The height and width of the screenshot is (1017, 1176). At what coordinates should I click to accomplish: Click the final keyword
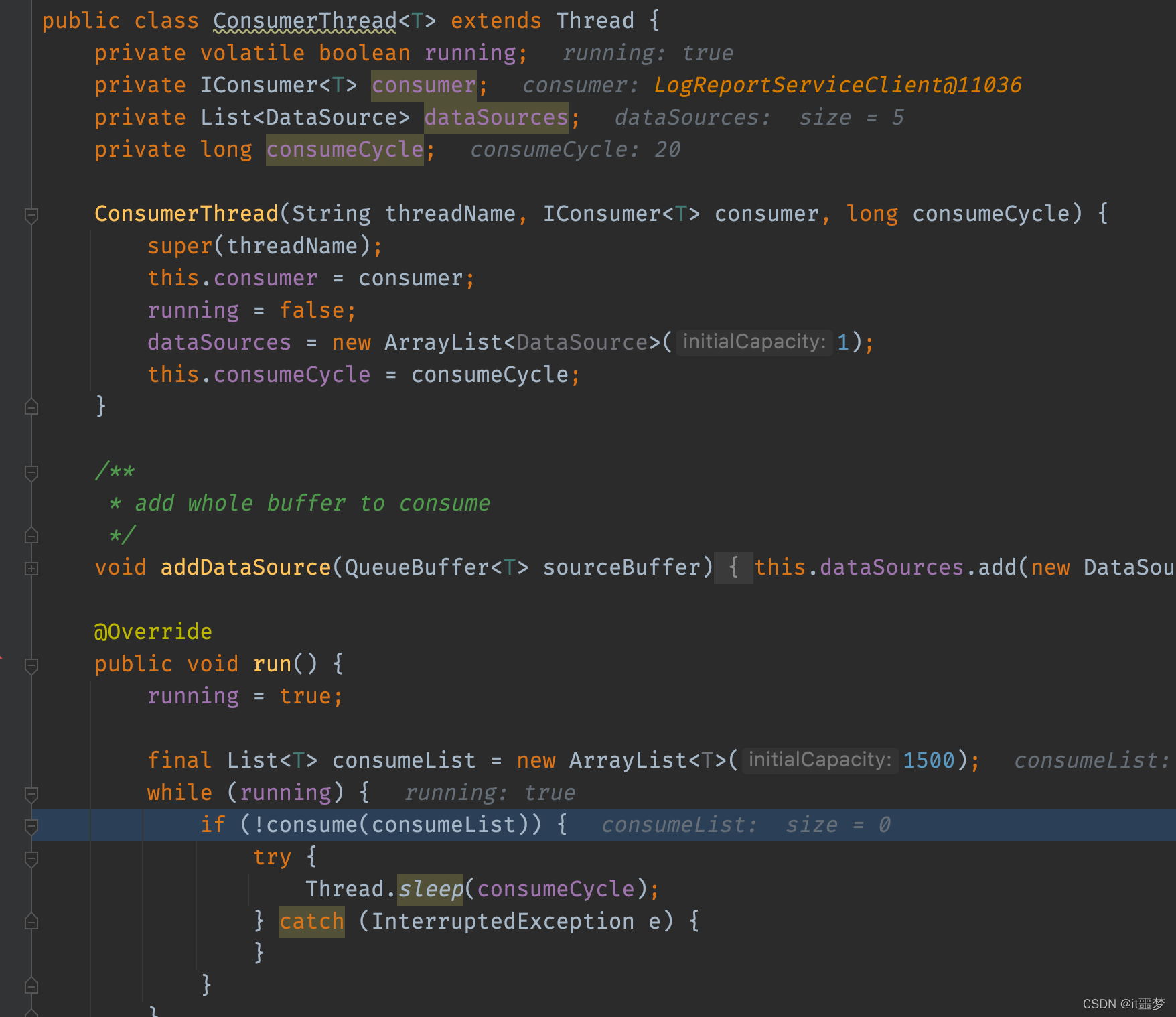[x=179, y=760]
